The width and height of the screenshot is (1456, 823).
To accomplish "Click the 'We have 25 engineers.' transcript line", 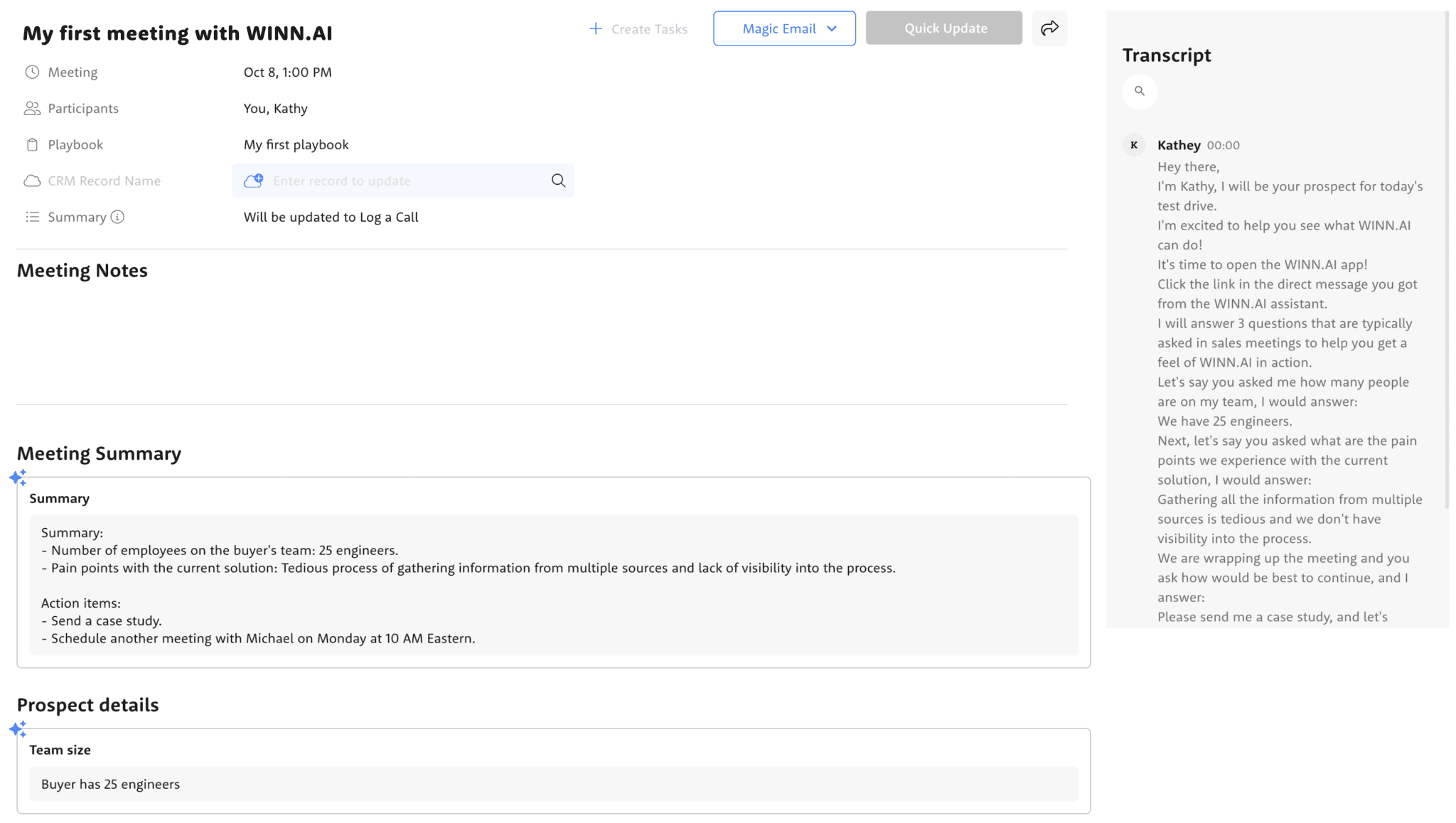I will coord(1225,421).
